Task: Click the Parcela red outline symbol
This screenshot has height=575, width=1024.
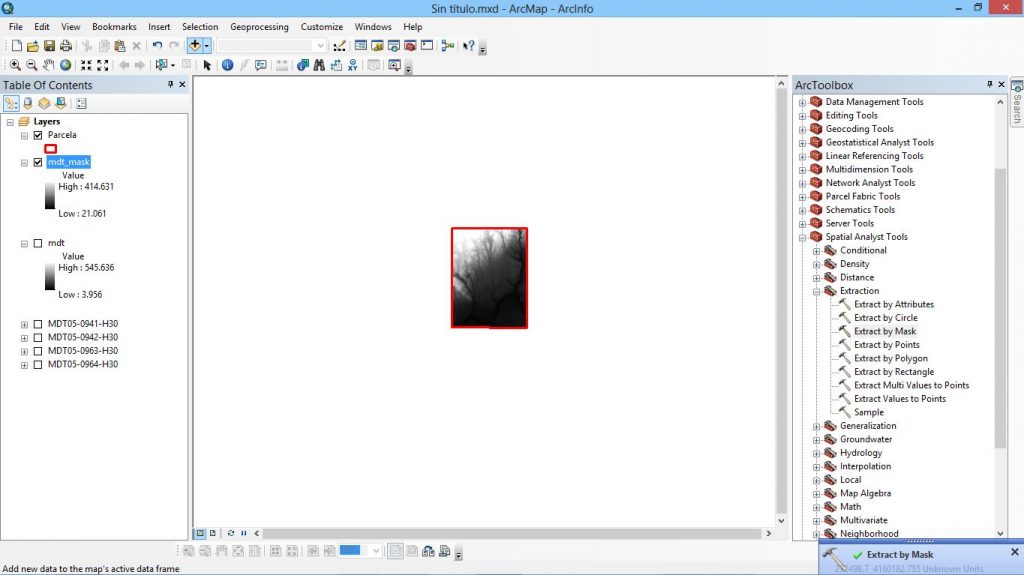Action: [51, 149]
